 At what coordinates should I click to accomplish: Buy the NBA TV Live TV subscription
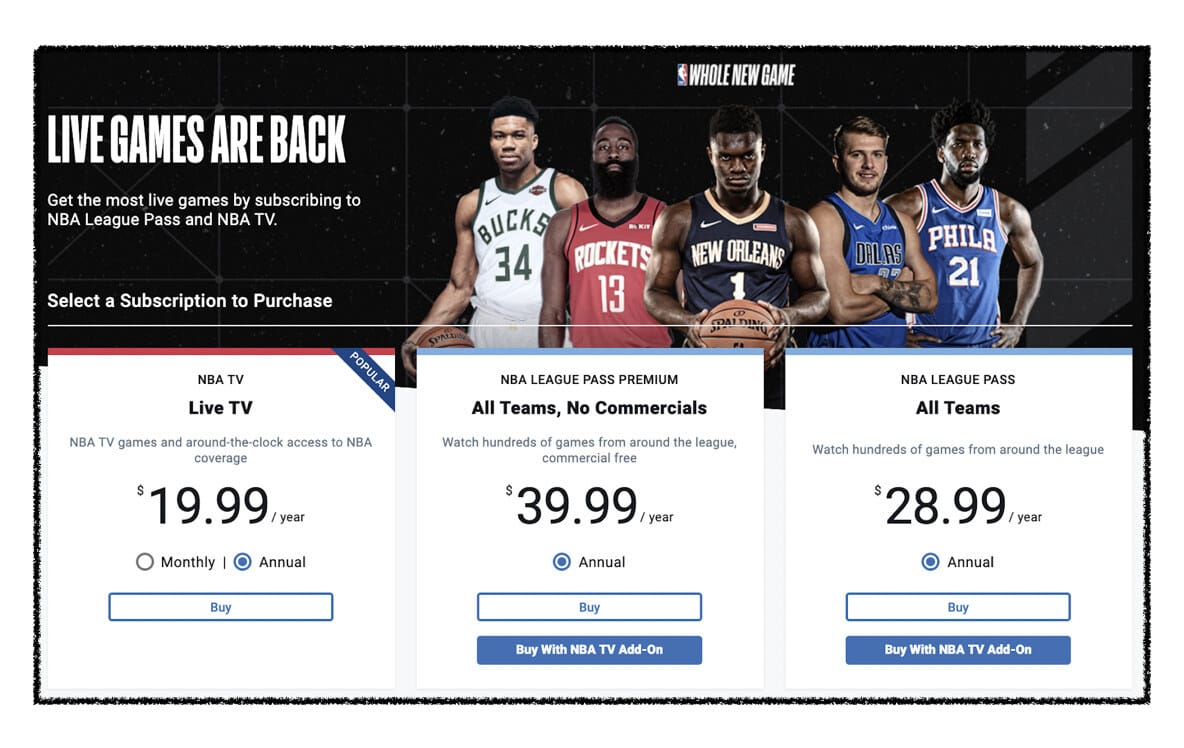point(220,607)
